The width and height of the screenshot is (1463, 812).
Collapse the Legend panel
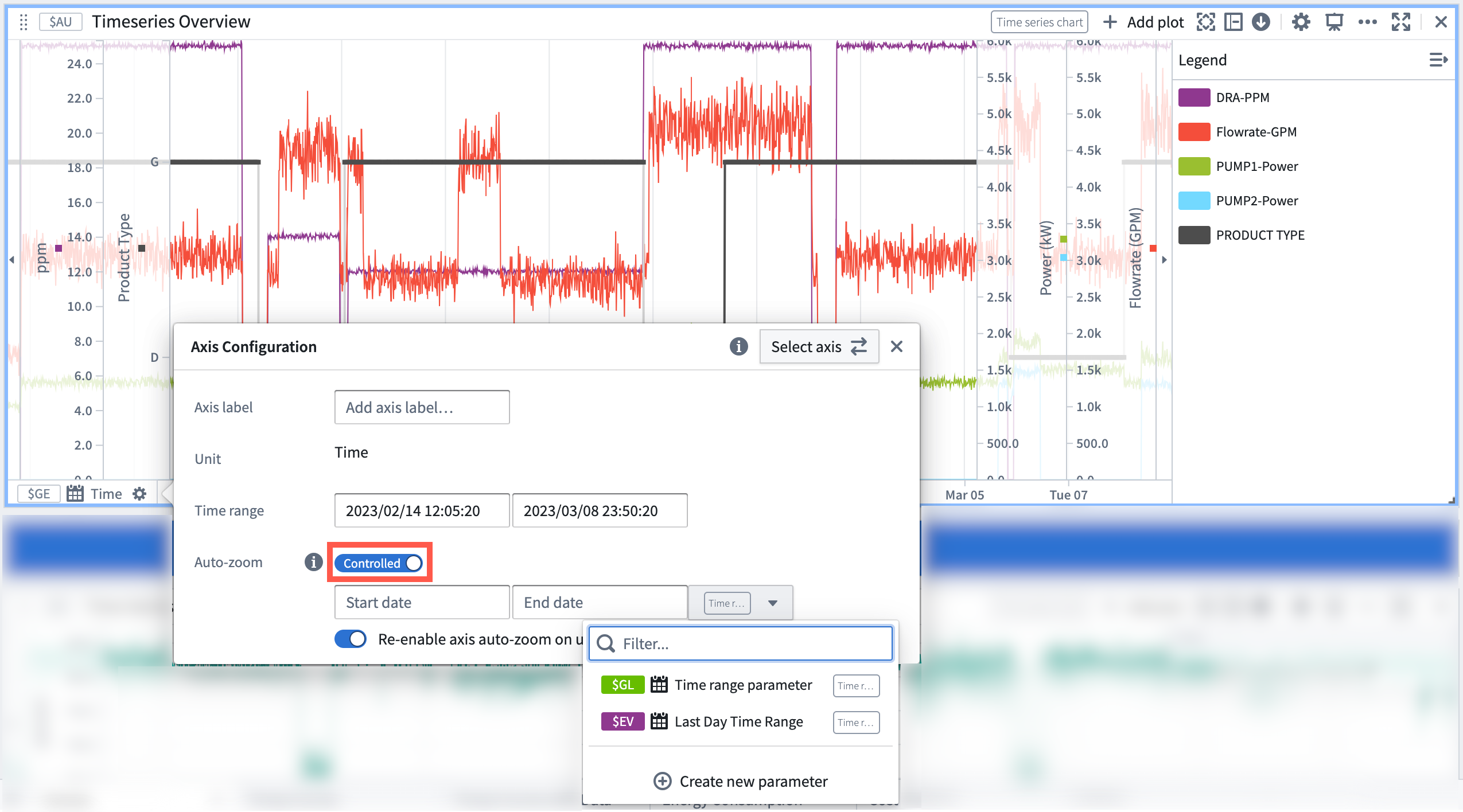point(1438,60)
